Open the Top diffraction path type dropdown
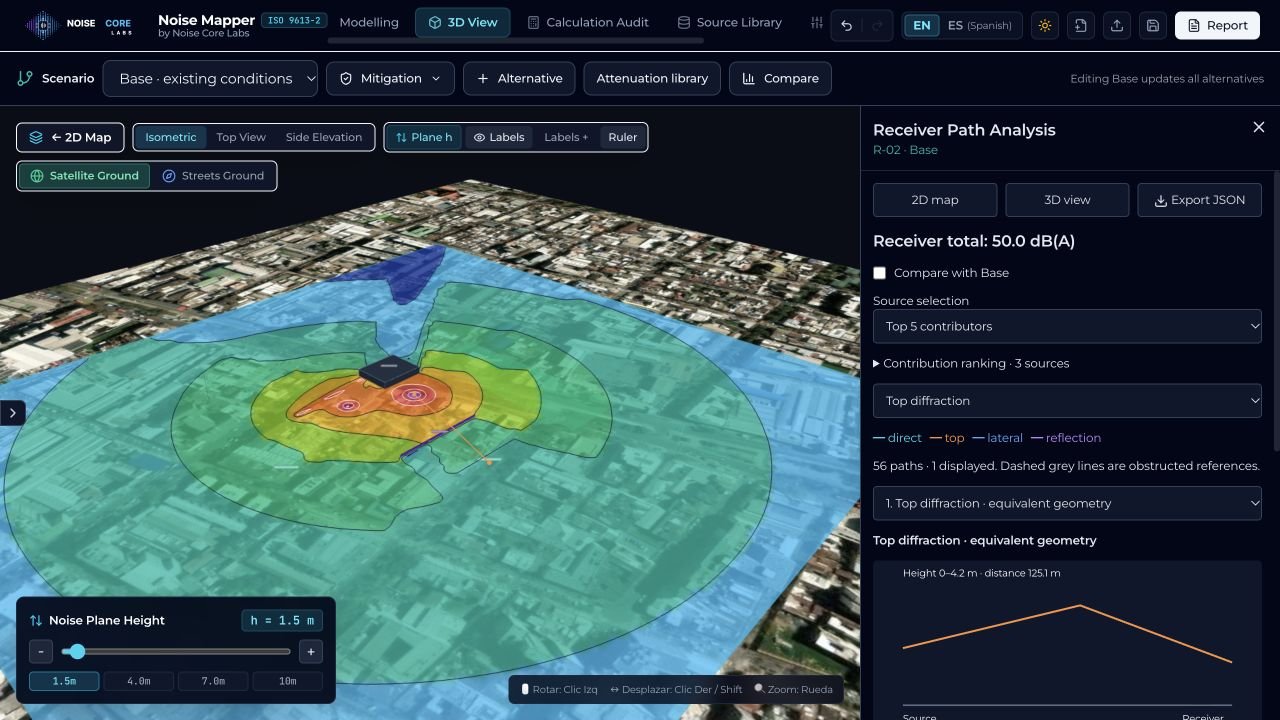Screen dimensions: 1280x720 [1067, 401]
